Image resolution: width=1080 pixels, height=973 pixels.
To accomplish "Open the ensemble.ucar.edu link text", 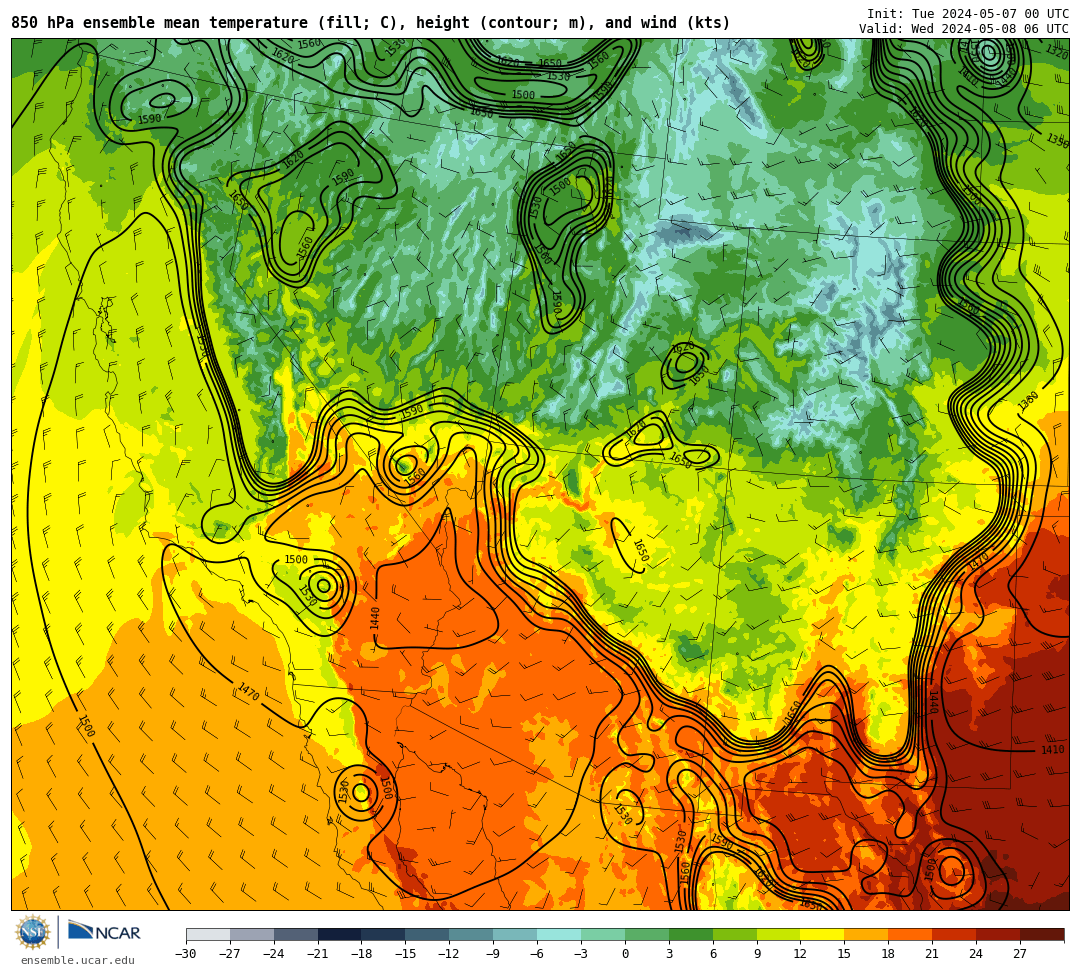I will tap(77, 960).
